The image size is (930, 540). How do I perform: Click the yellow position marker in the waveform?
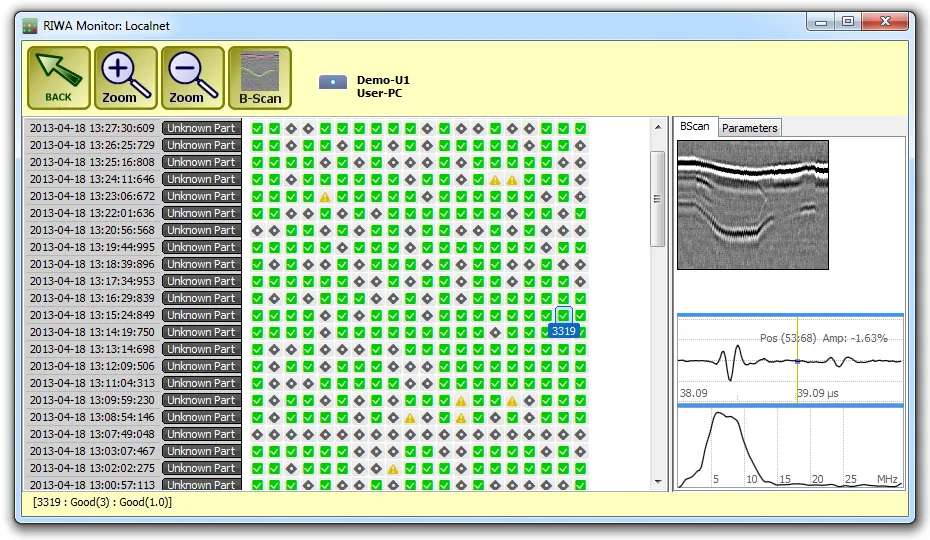point(797,362)
